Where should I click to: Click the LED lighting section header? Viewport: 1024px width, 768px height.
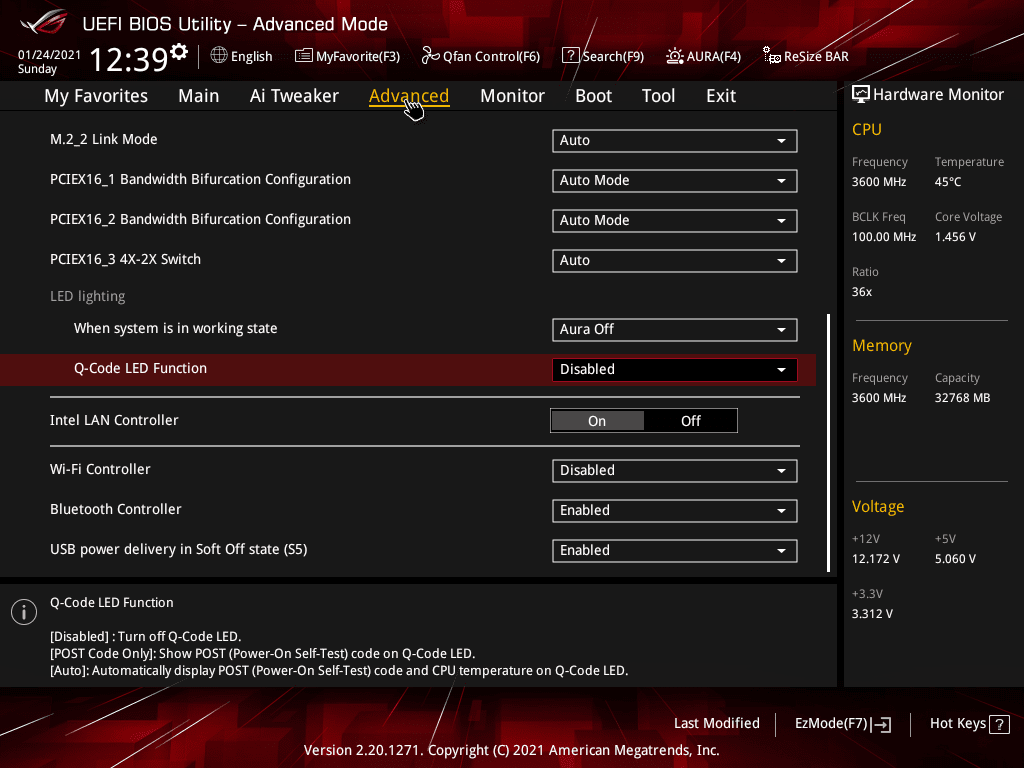[x=88, y=296]
